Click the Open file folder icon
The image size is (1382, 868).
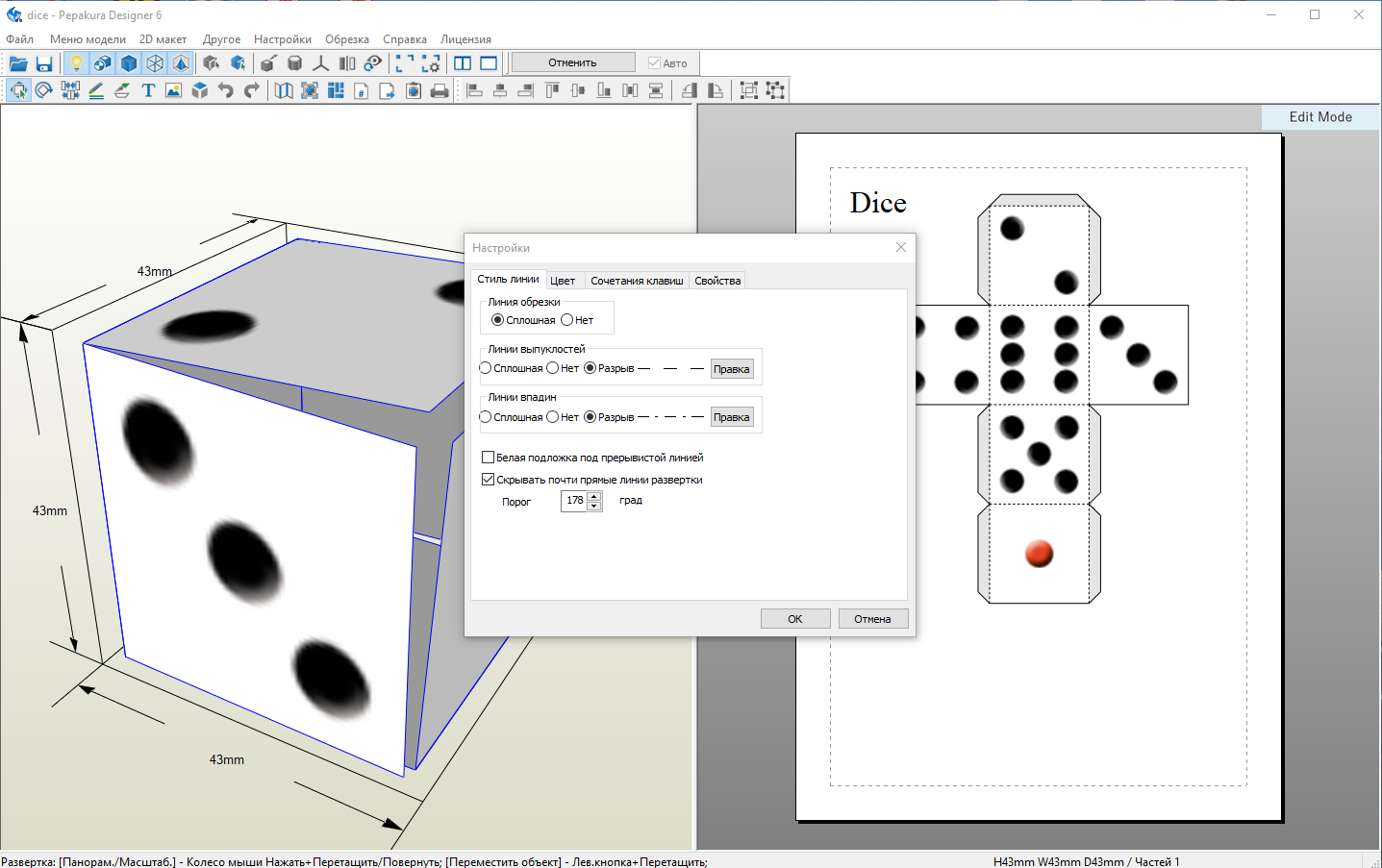pos(18,63)
